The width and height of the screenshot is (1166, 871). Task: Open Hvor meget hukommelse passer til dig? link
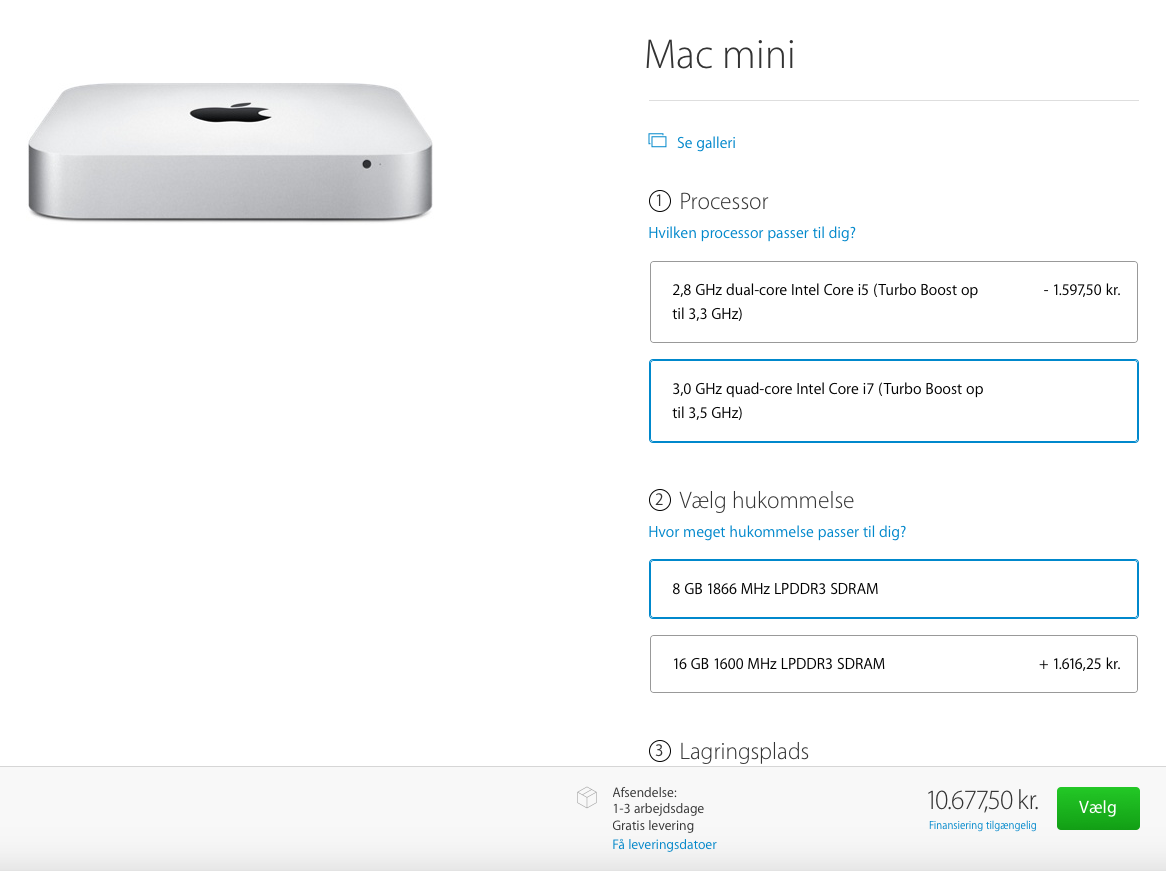(777, 532)
